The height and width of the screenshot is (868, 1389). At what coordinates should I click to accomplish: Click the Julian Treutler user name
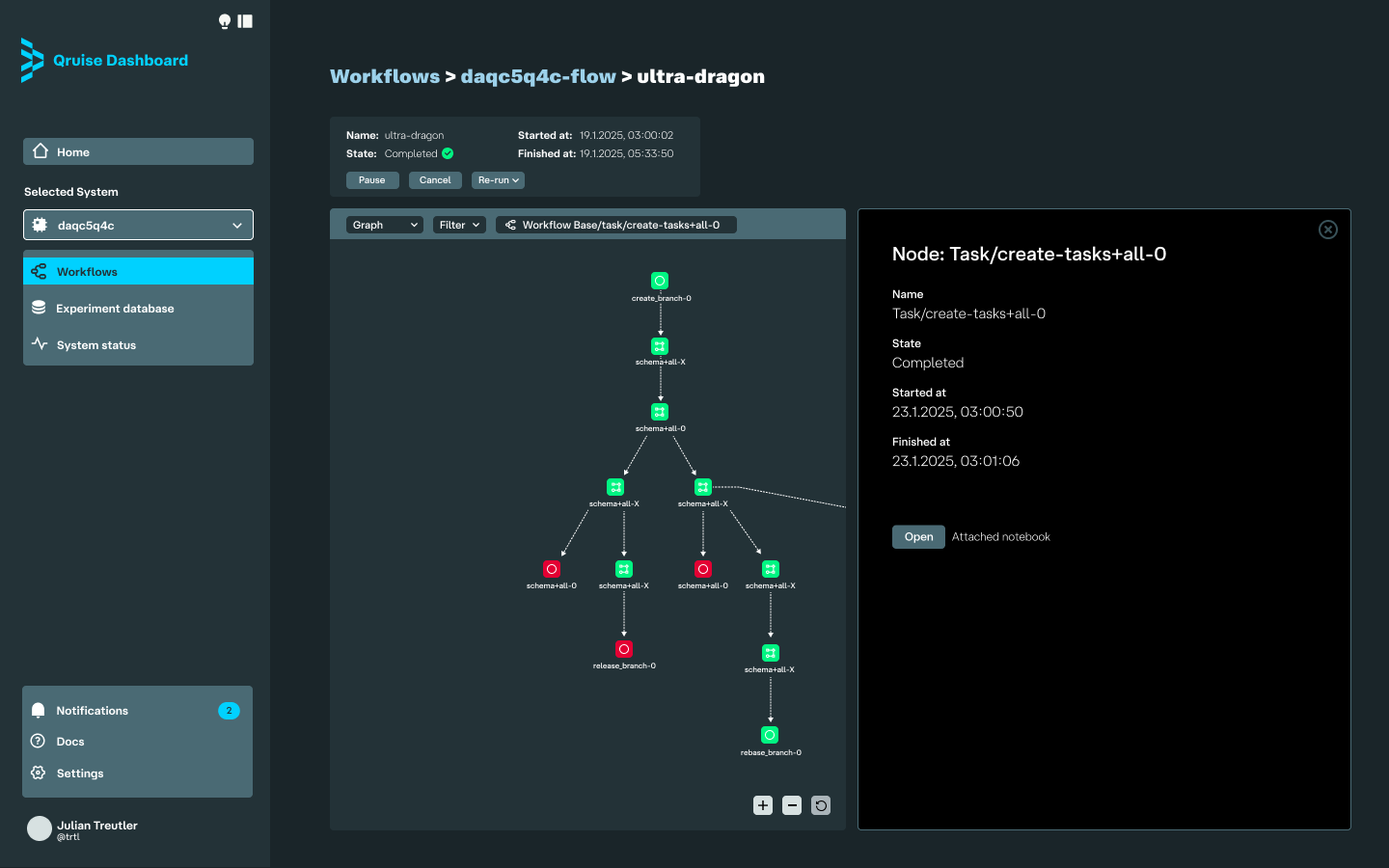click(97, 826)
